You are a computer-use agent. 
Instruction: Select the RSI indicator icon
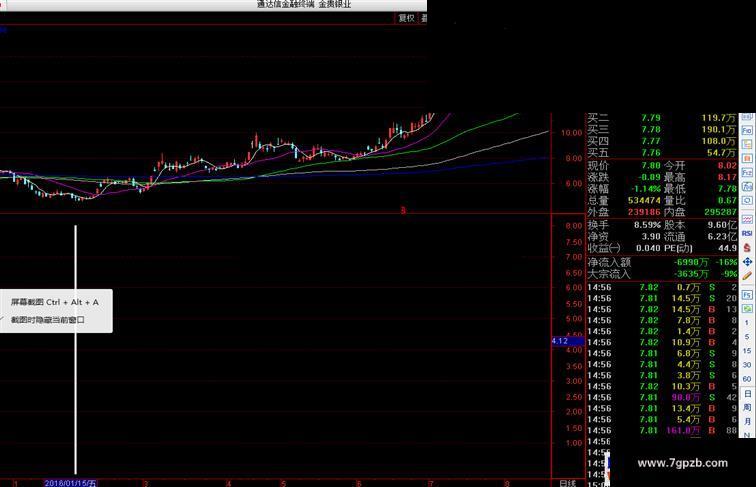click(747, 233)
